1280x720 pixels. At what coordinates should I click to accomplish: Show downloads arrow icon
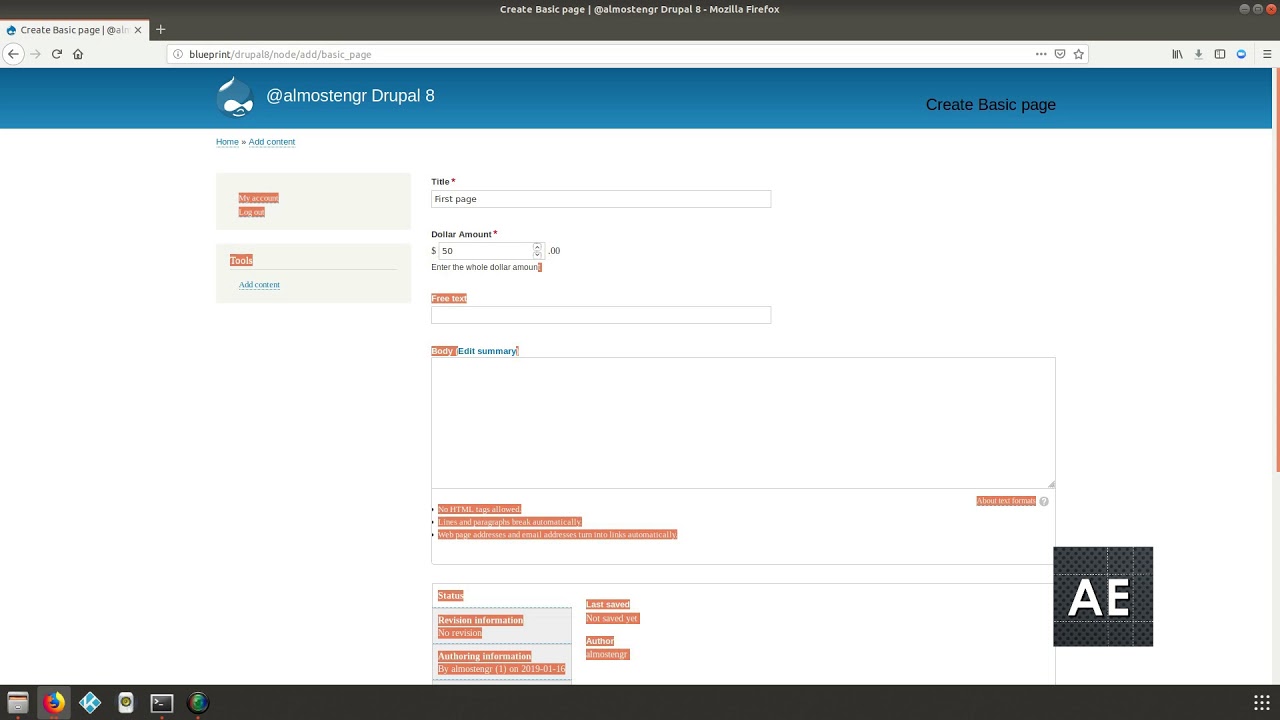tap(1198, 54)
